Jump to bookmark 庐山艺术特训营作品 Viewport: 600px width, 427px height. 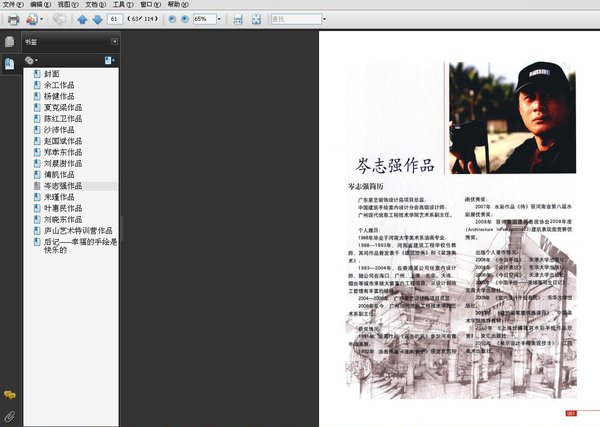tap(77, 230)
